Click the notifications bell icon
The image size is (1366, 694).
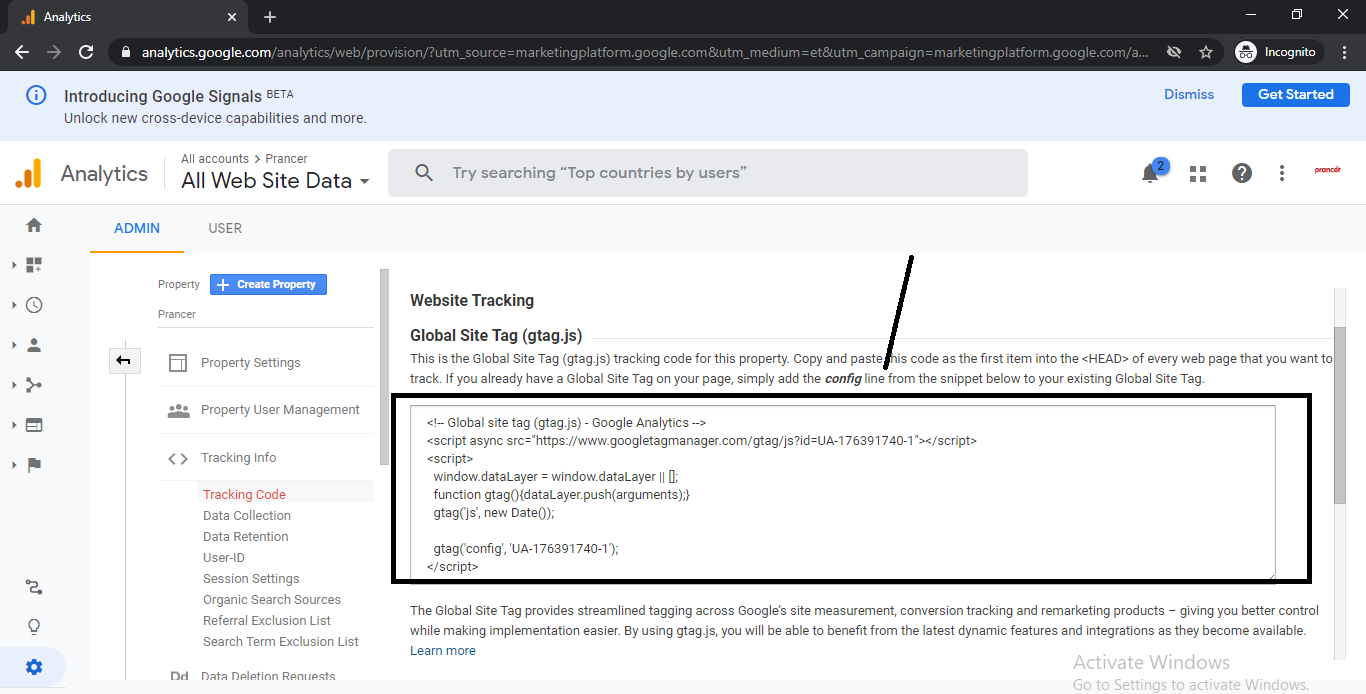click(1151, 173)
